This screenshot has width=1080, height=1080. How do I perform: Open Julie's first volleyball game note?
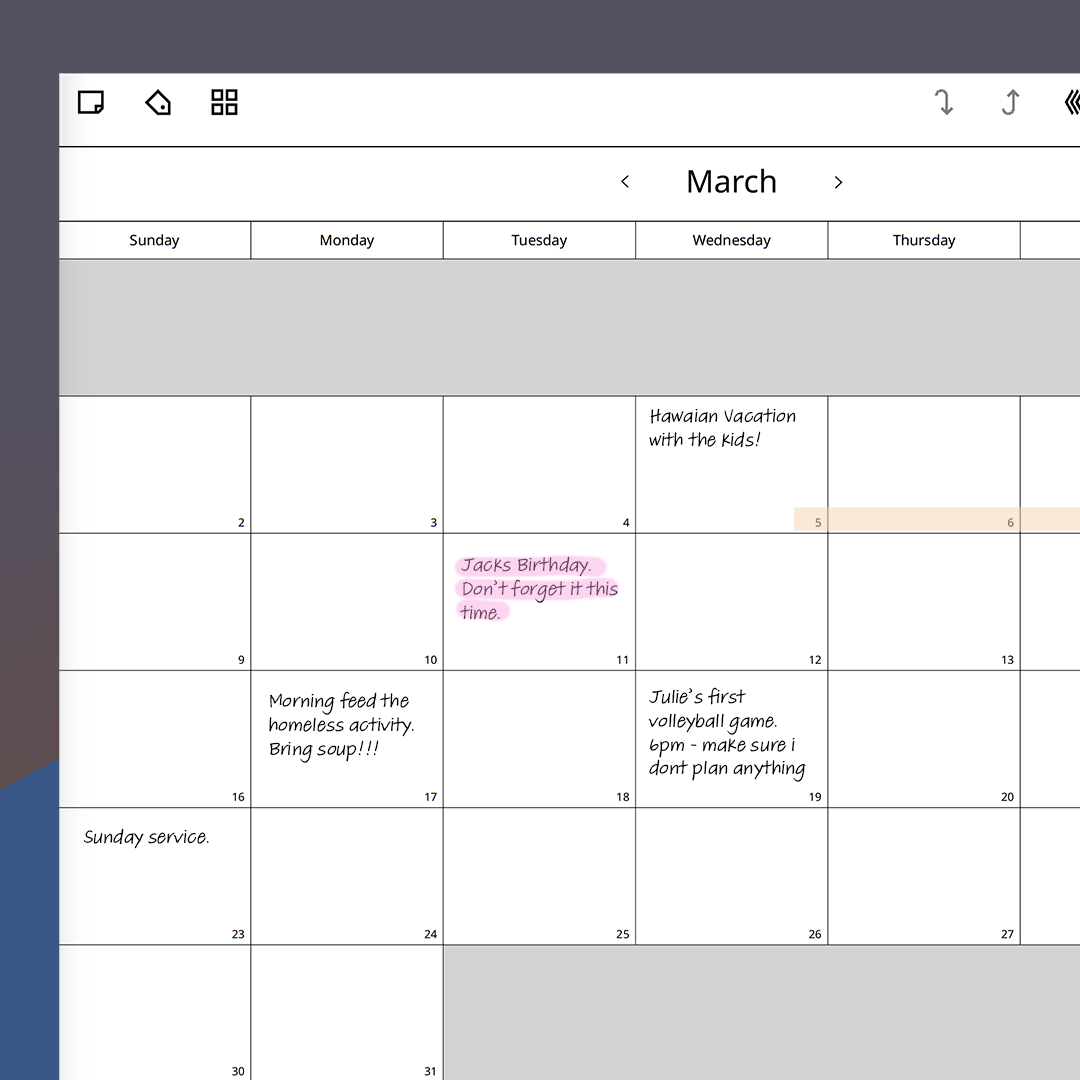726,733
